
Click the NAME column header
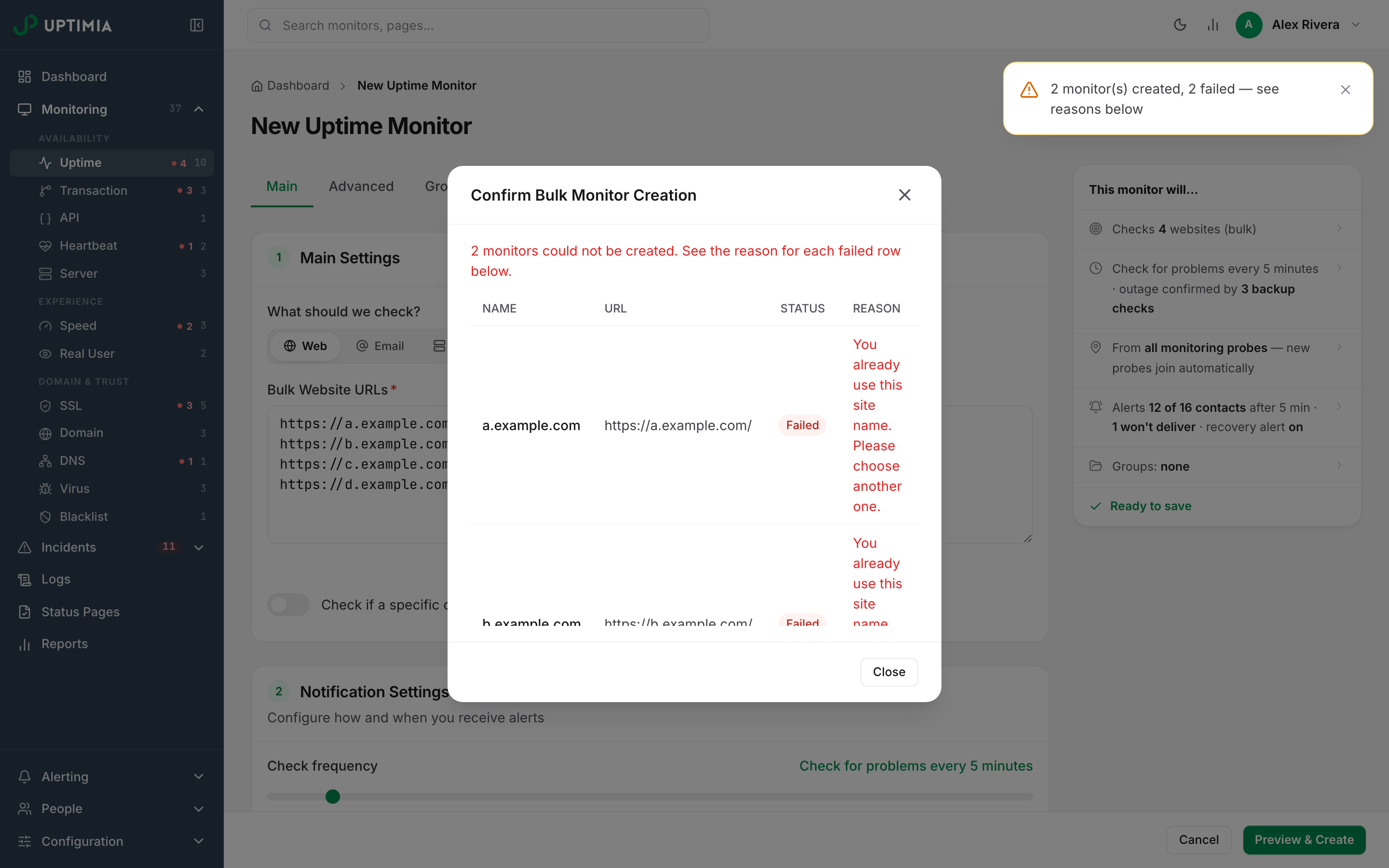pyautogui.click(x=499, y=309)
